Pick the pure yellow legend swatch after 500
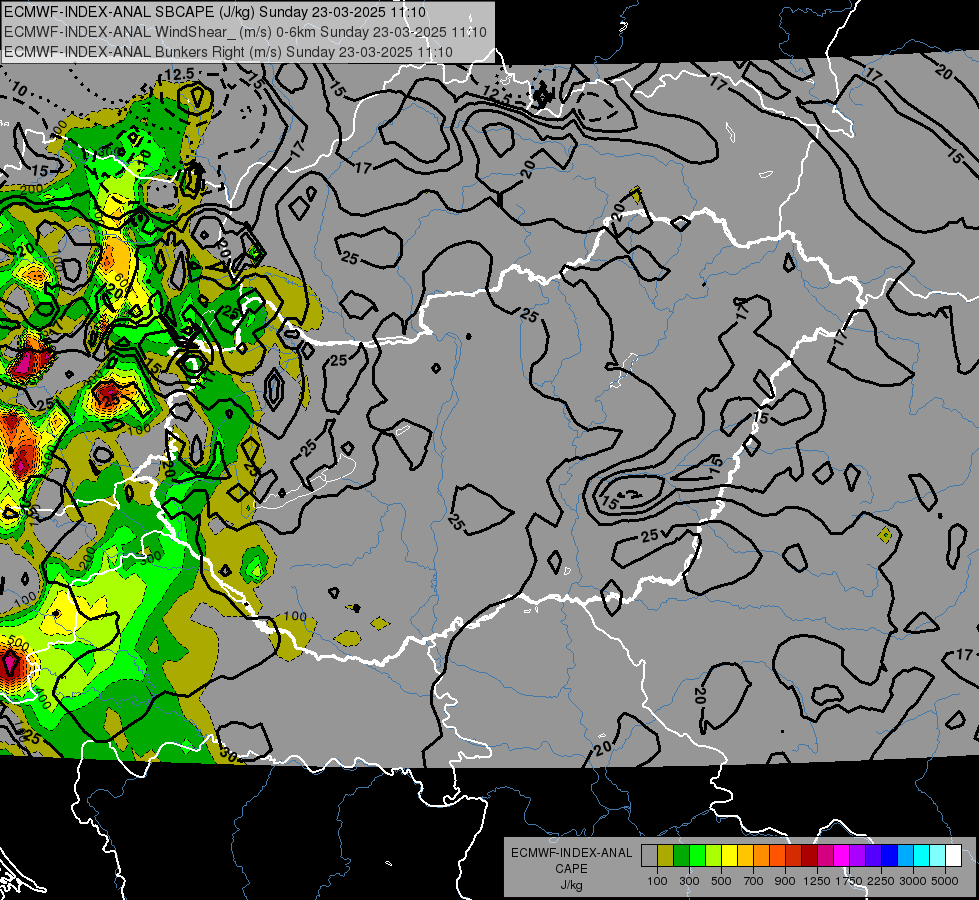The width and height of the screenshot is (979, 900). tap(729, 855)
